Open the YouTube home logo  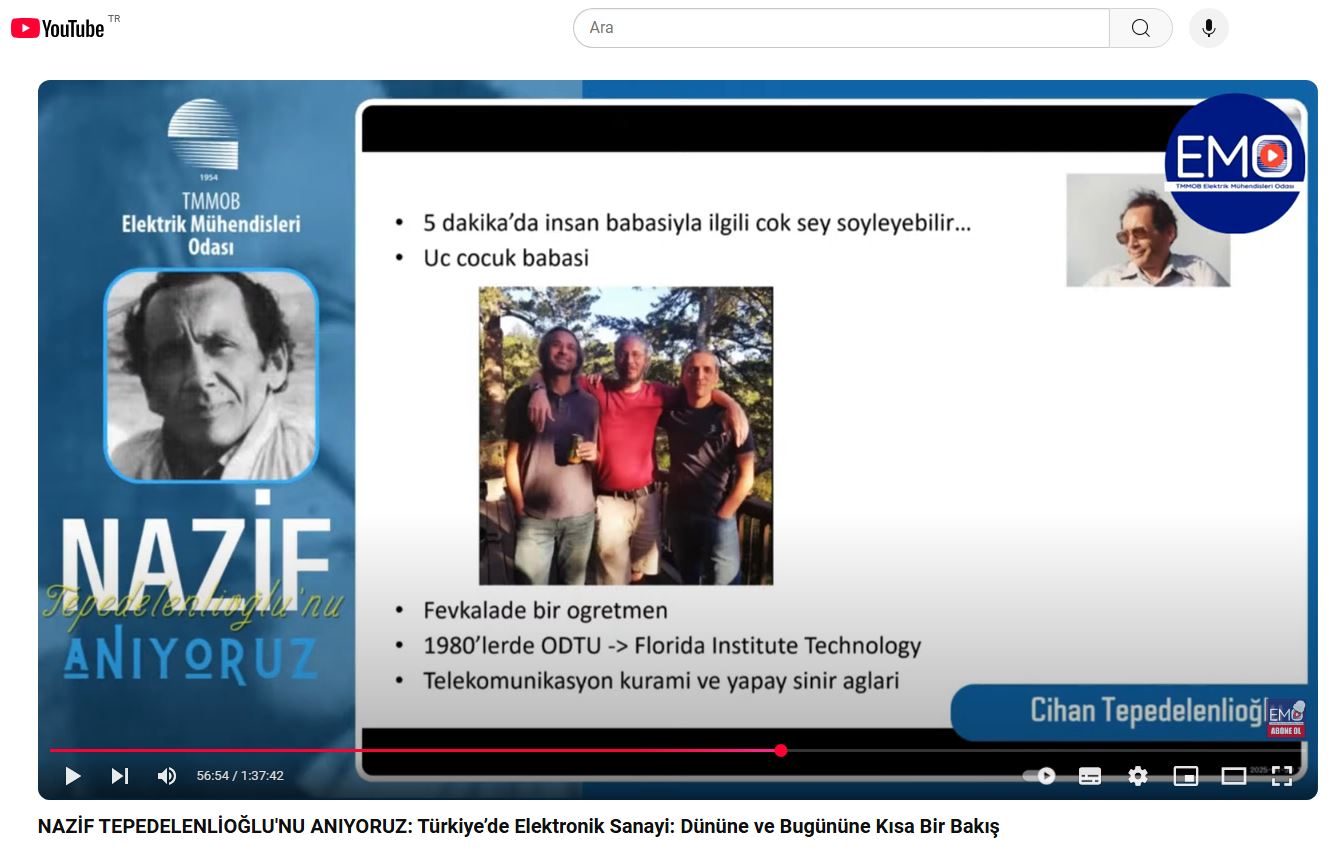[x=58, y=28]
